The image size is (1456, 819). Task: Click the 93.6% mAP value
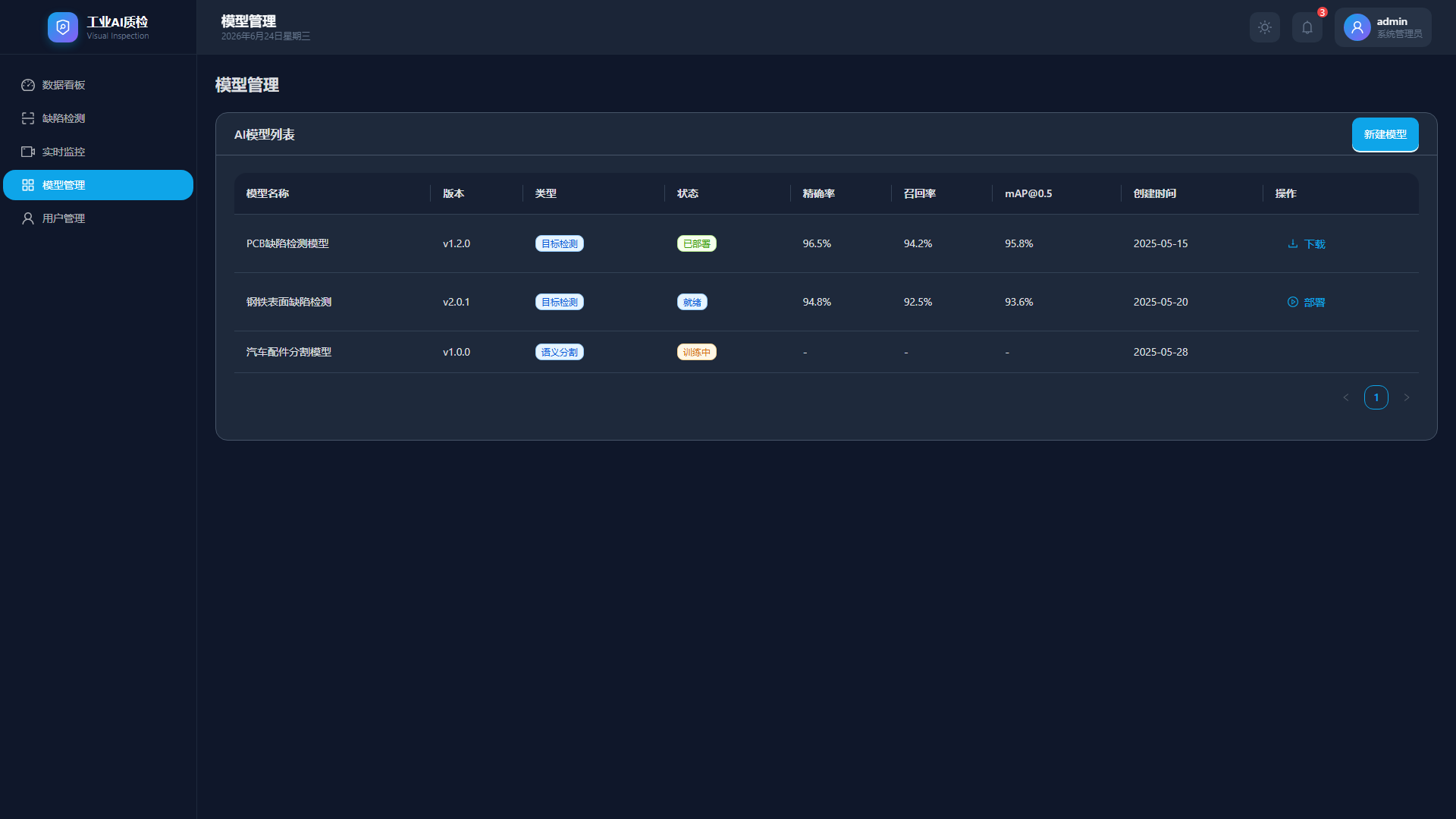(x=1019, y=302)
